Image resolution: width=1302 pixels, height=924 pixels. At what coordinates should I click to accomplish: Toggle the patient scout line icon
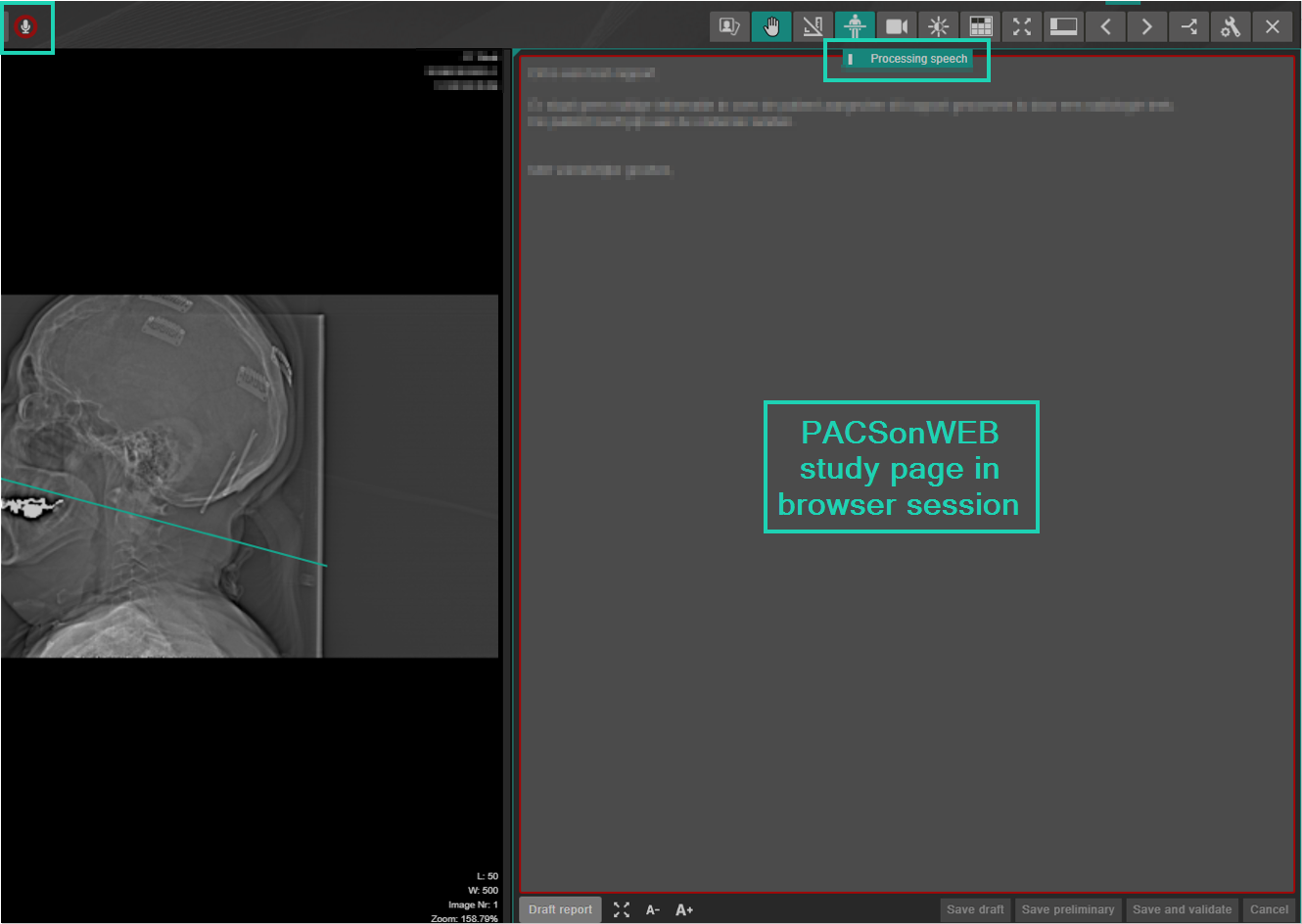[855, 26]
